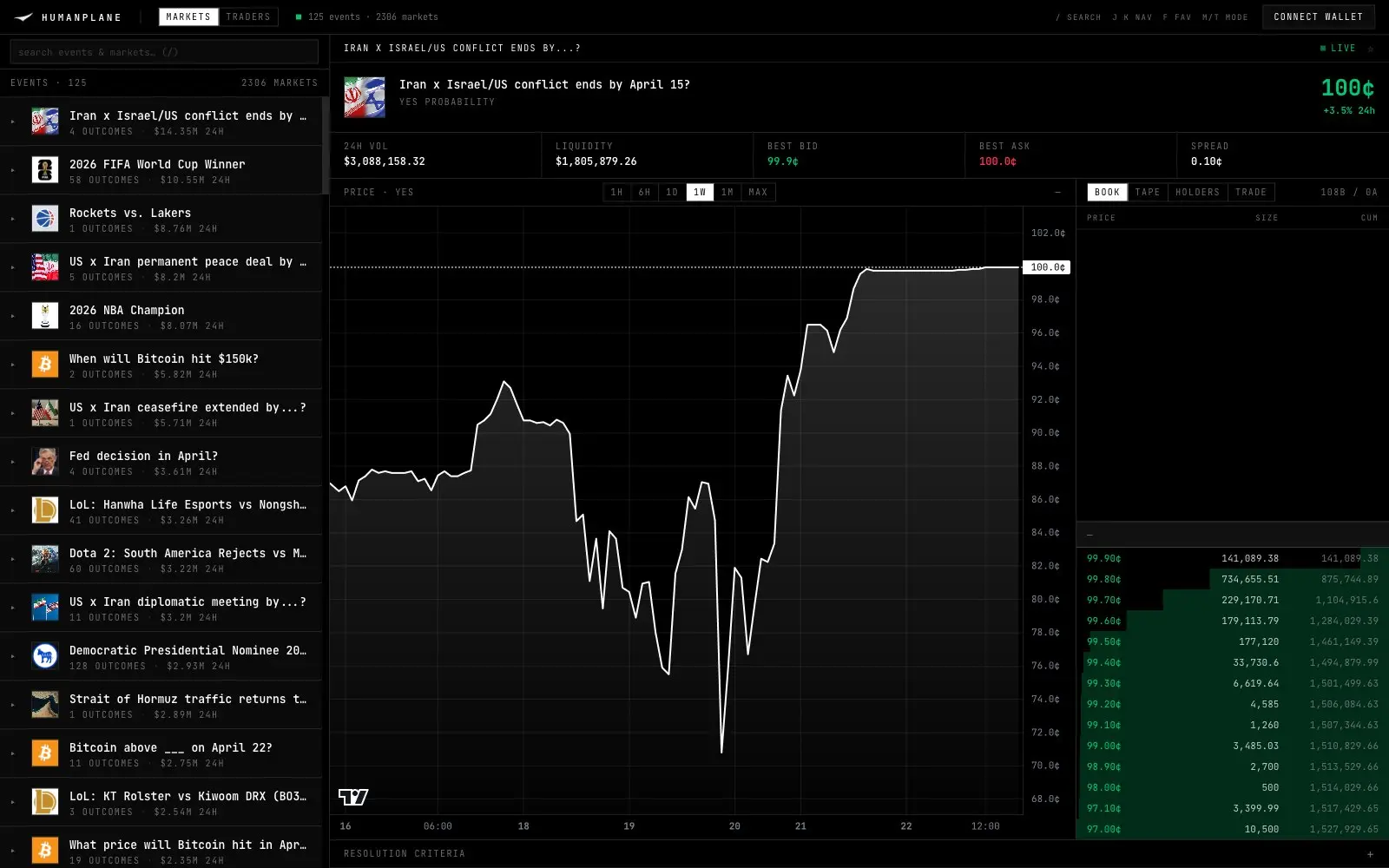Click the 100.0¢ price marker on chart axis
This screenshot has height=868, width=1389.
tap(1048, 267)
